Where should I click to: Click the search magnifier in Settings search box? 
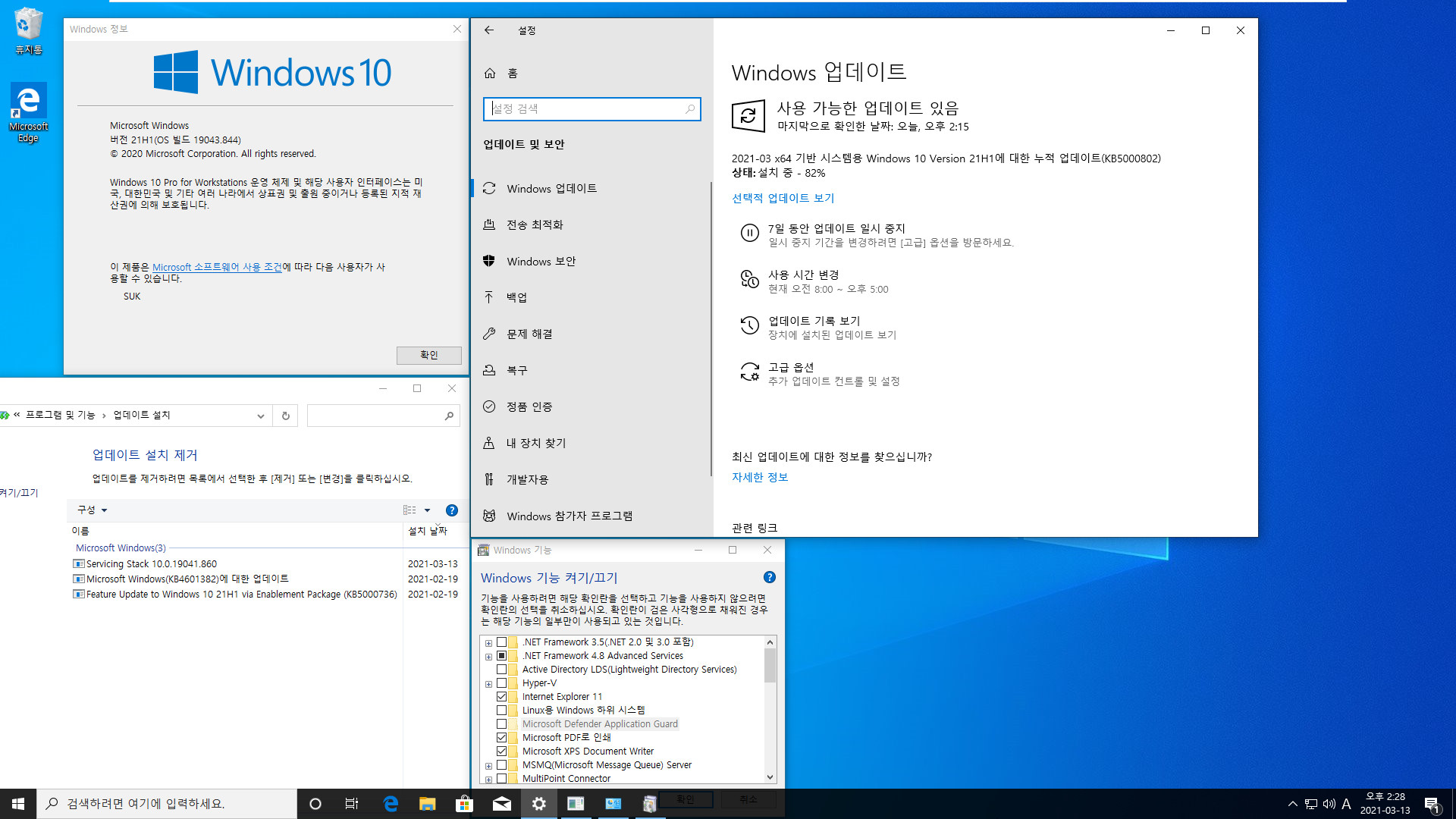point(689,109)
